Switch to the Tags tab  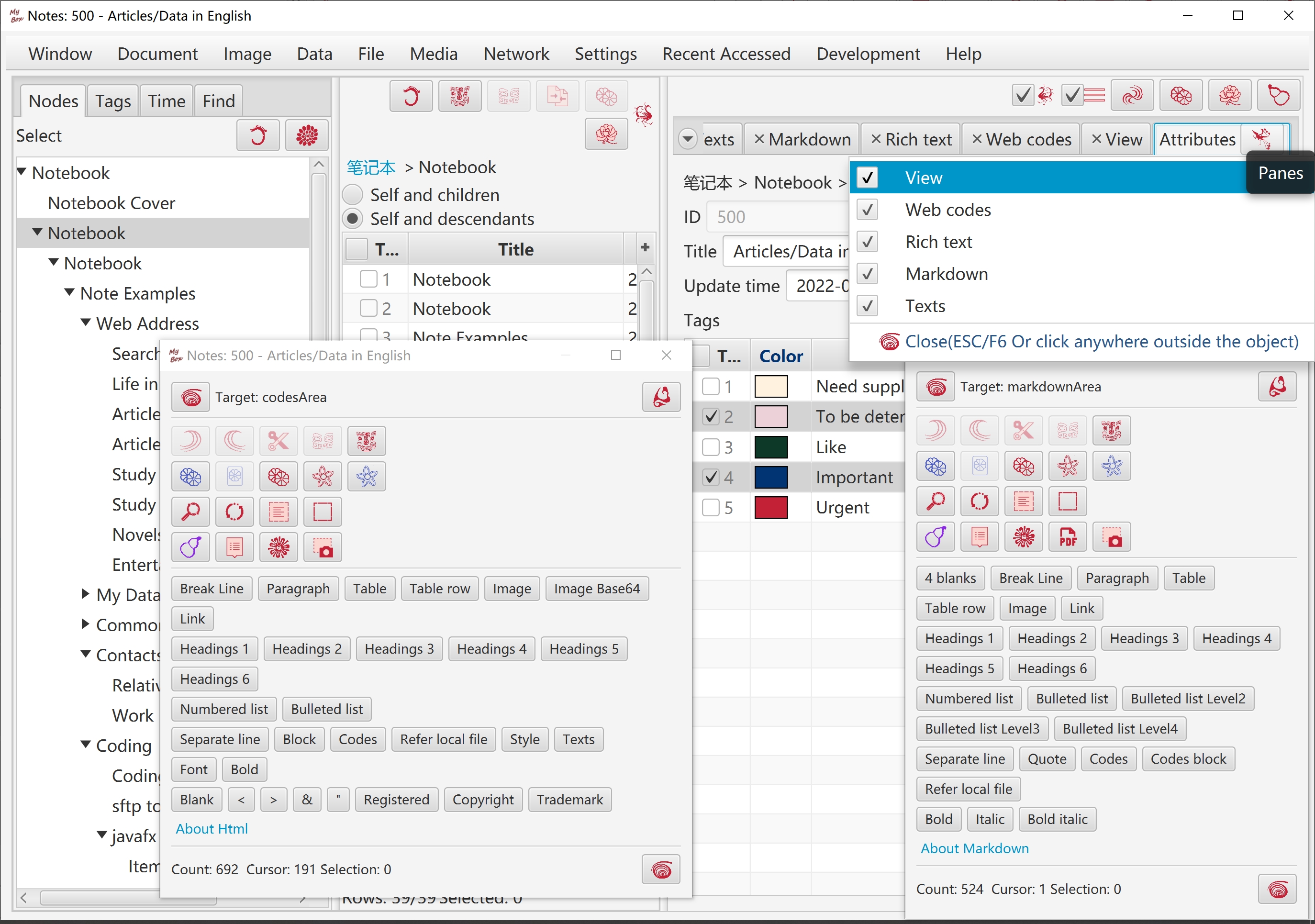tap(113, 101)
